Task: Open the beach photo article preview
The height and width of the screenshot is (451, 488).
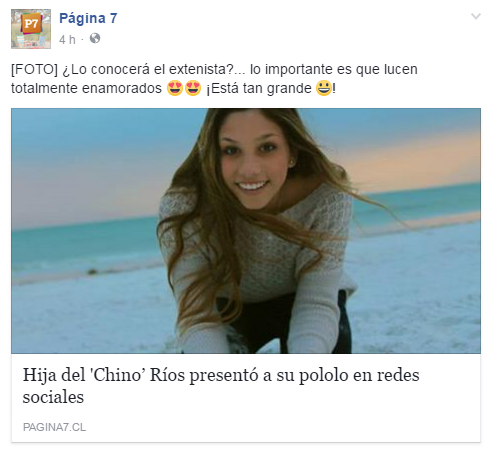Action: click(246, 231)
